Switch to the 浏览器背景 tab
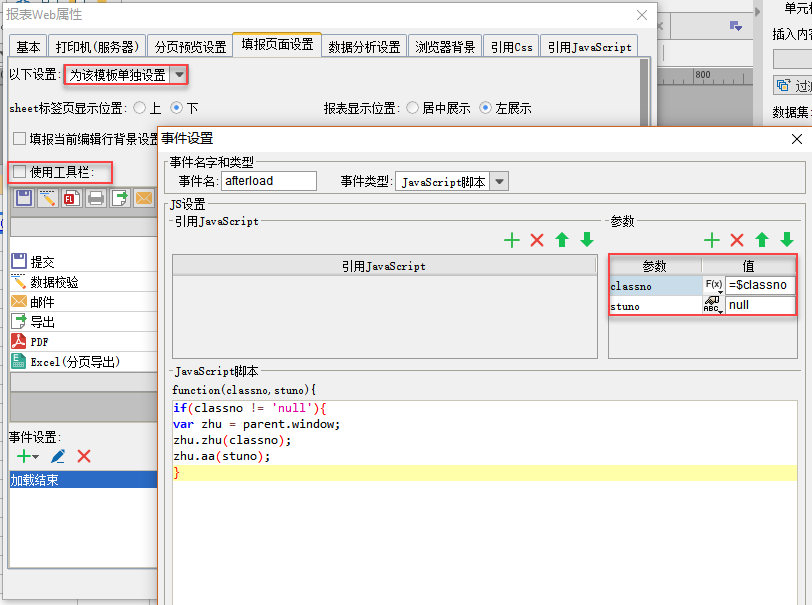 (x=445, y=47)
